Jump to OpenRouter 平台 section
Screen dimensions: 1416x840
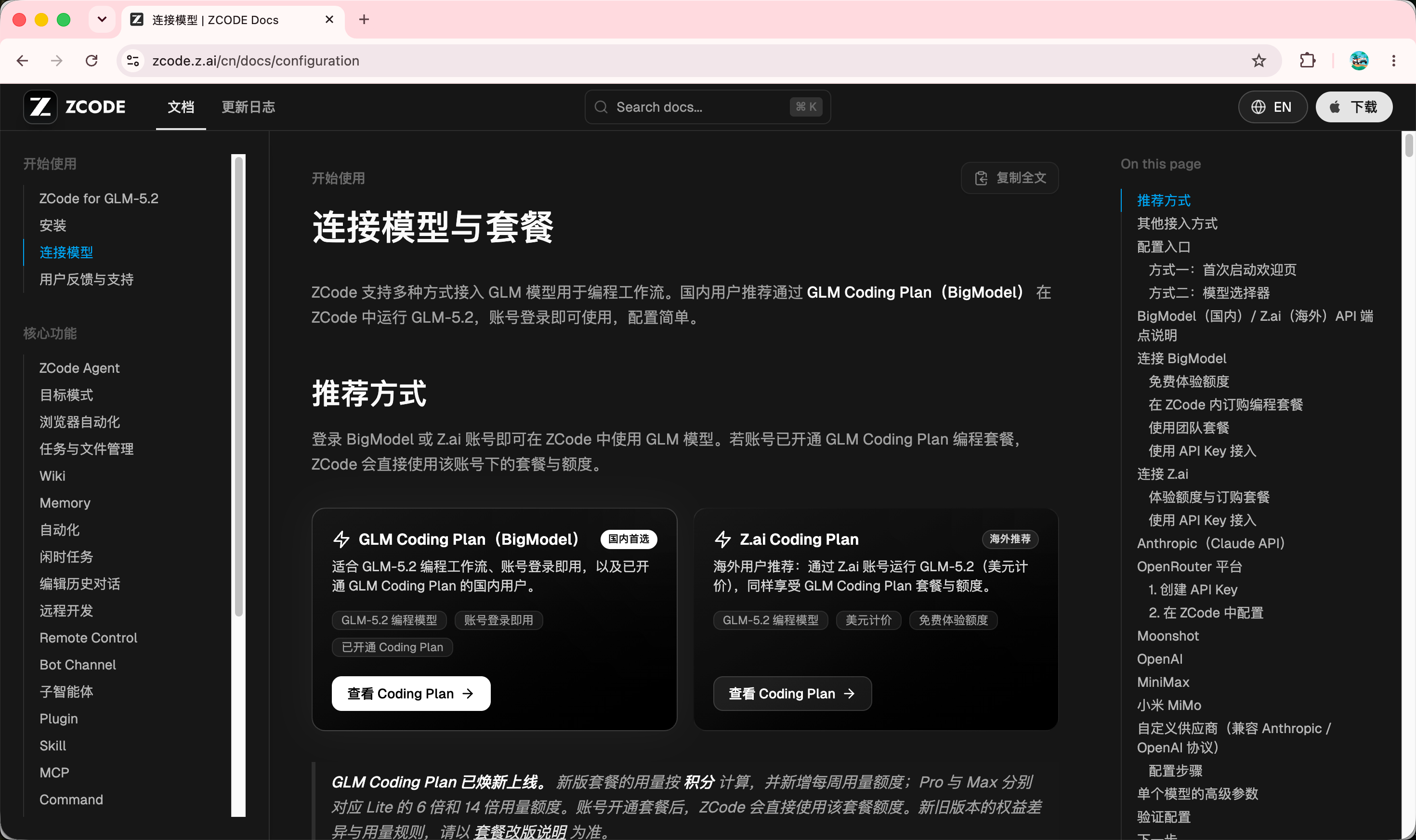[1190, 566]
